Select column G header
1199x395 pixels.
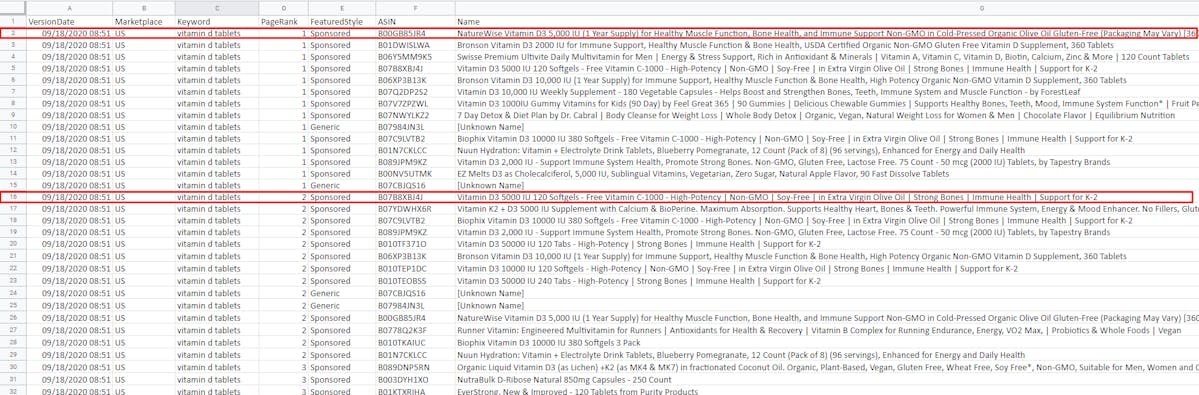827,8
